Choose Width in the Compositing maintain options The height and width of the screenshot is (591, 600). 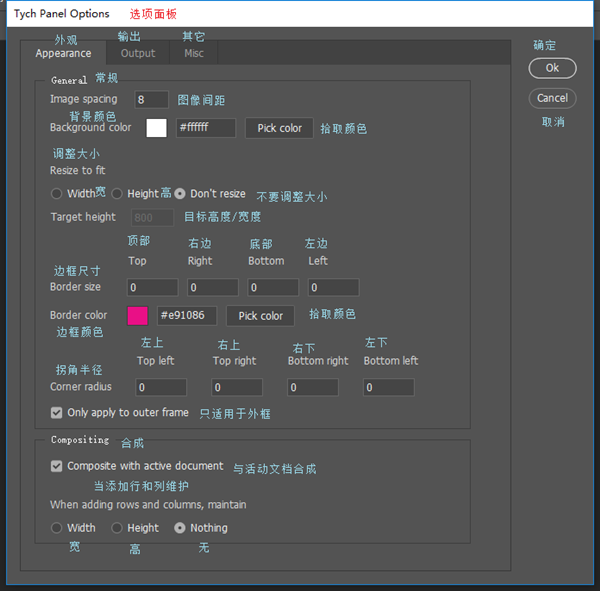pyautogui.click(x=57, y=528)
